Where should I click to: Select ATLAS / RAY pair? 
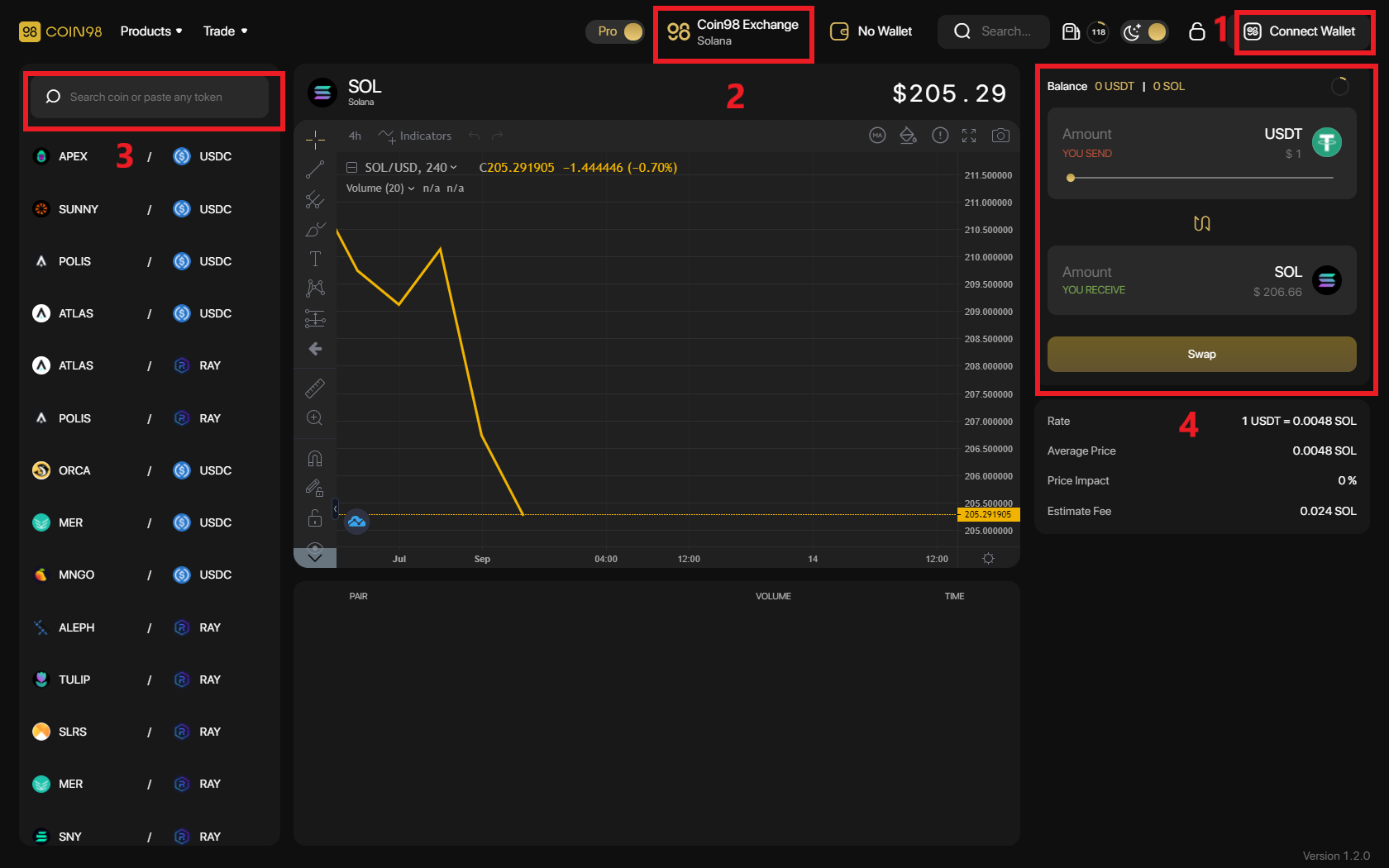pos(150,365)
